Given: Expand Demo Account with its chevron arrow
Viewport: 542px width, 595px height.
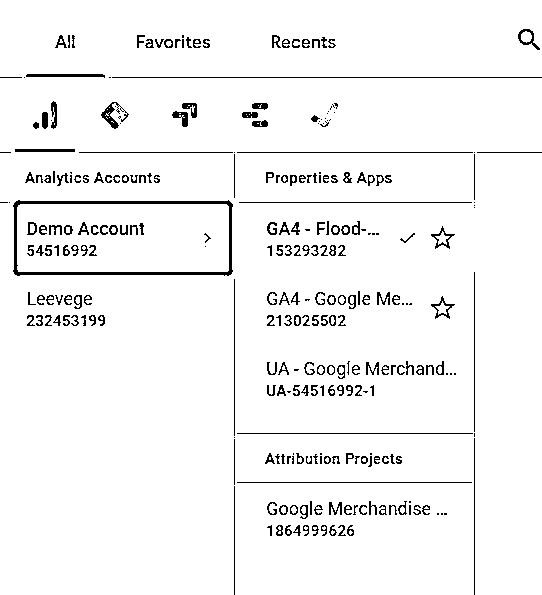Looking at the screenshot, I should point(207,239).
